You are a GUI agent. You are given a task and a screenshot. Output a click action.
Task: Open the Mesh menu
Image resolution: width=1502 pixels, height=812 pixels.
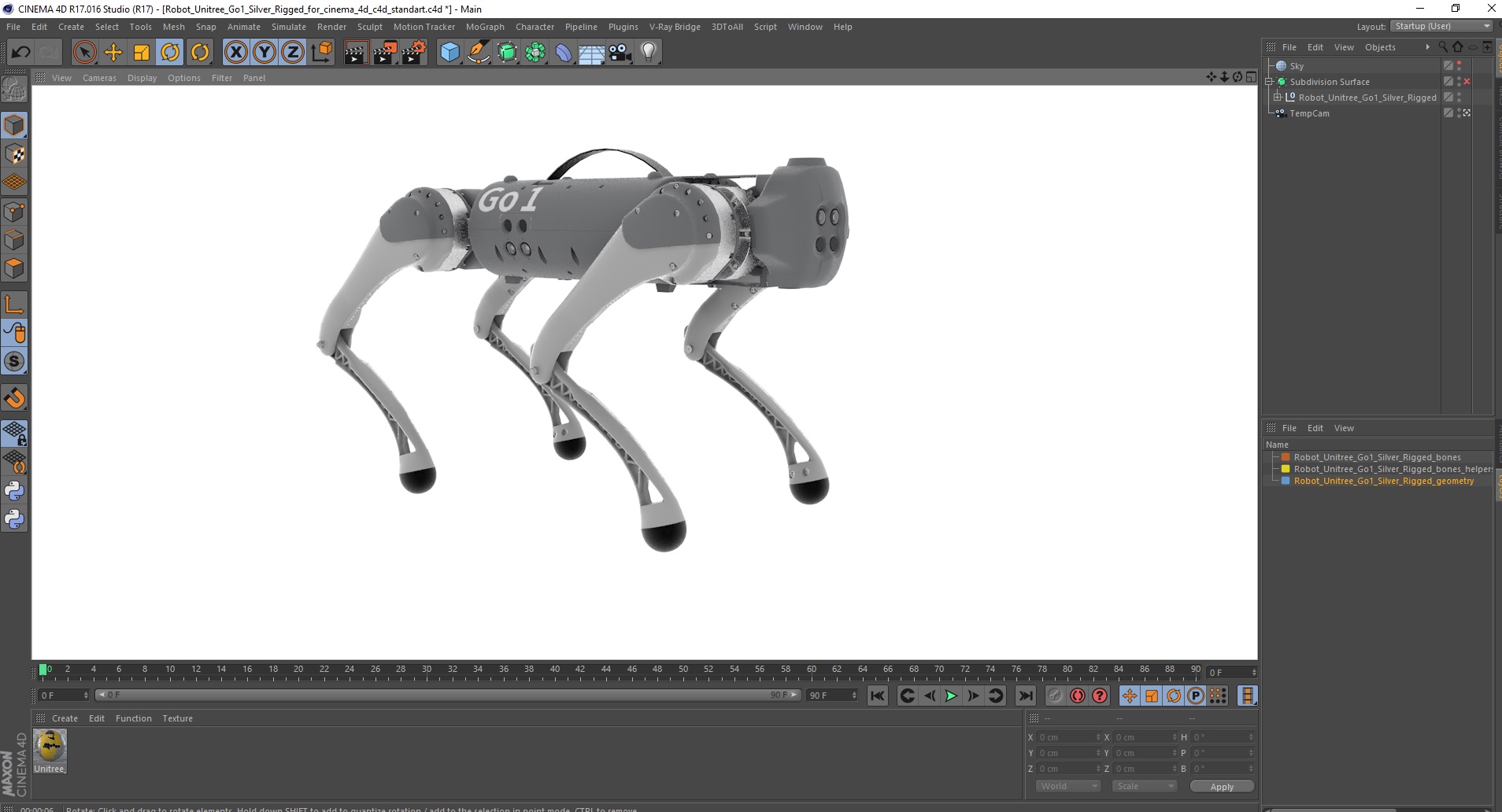(174, 27)
